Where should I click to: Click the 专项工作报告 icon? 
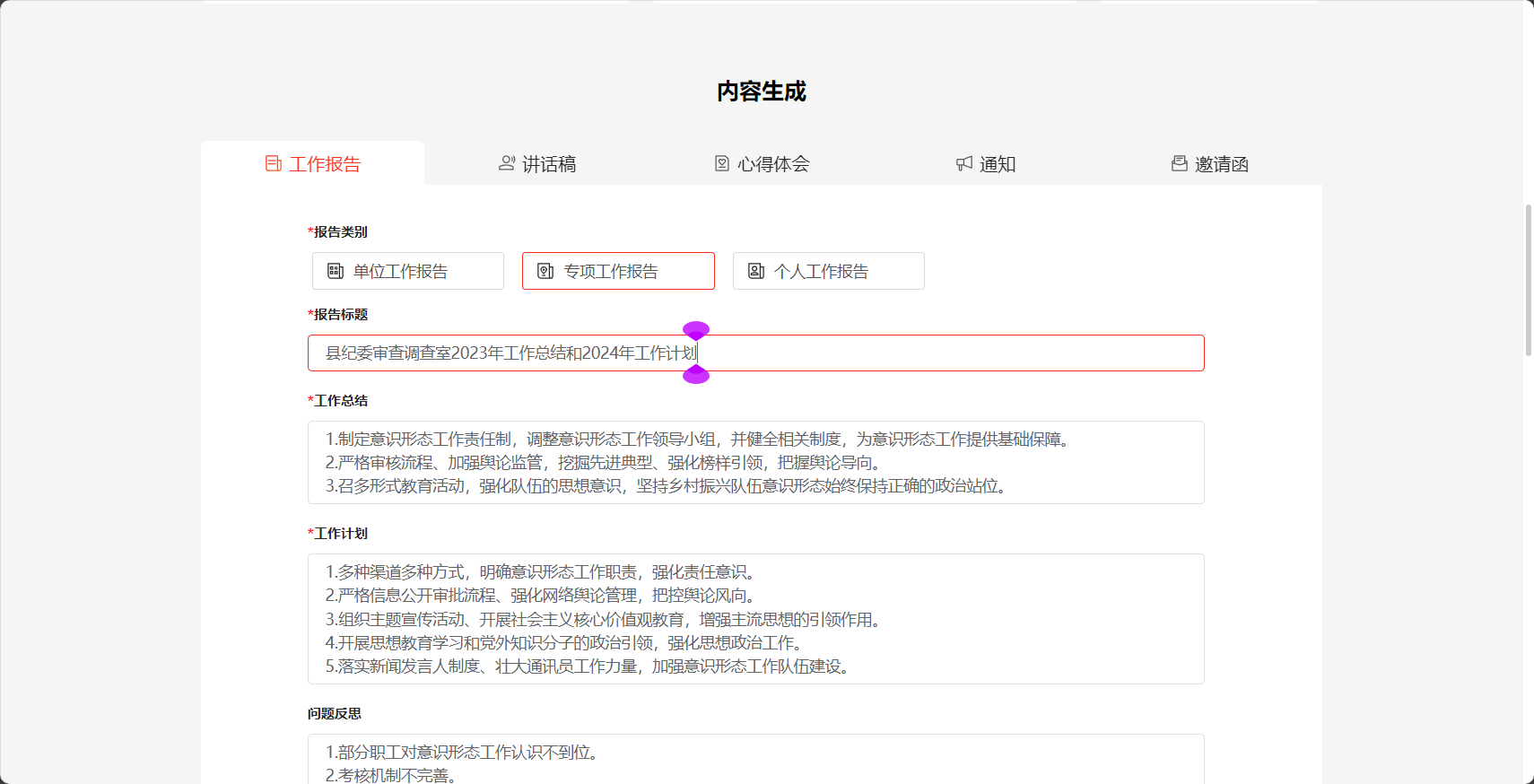[x=545, y=271]
